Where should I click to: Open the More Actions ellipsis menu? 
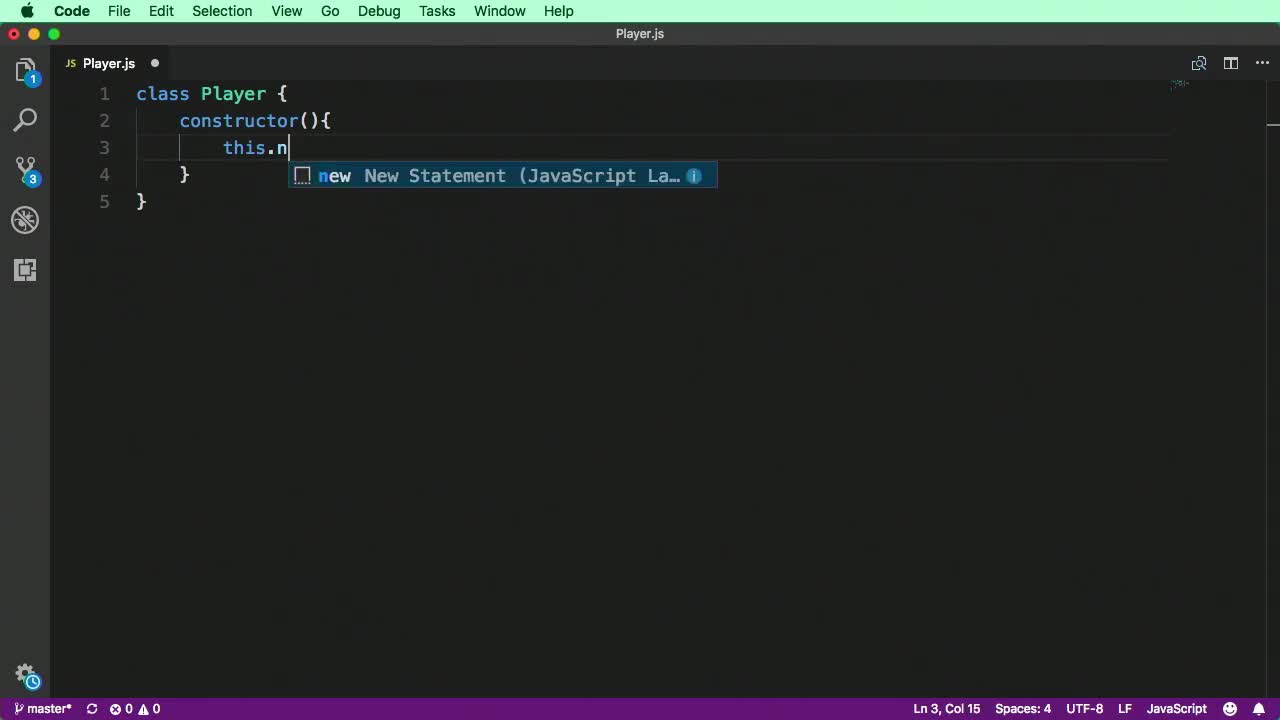pyautogui.click(x=1263, y=63)
